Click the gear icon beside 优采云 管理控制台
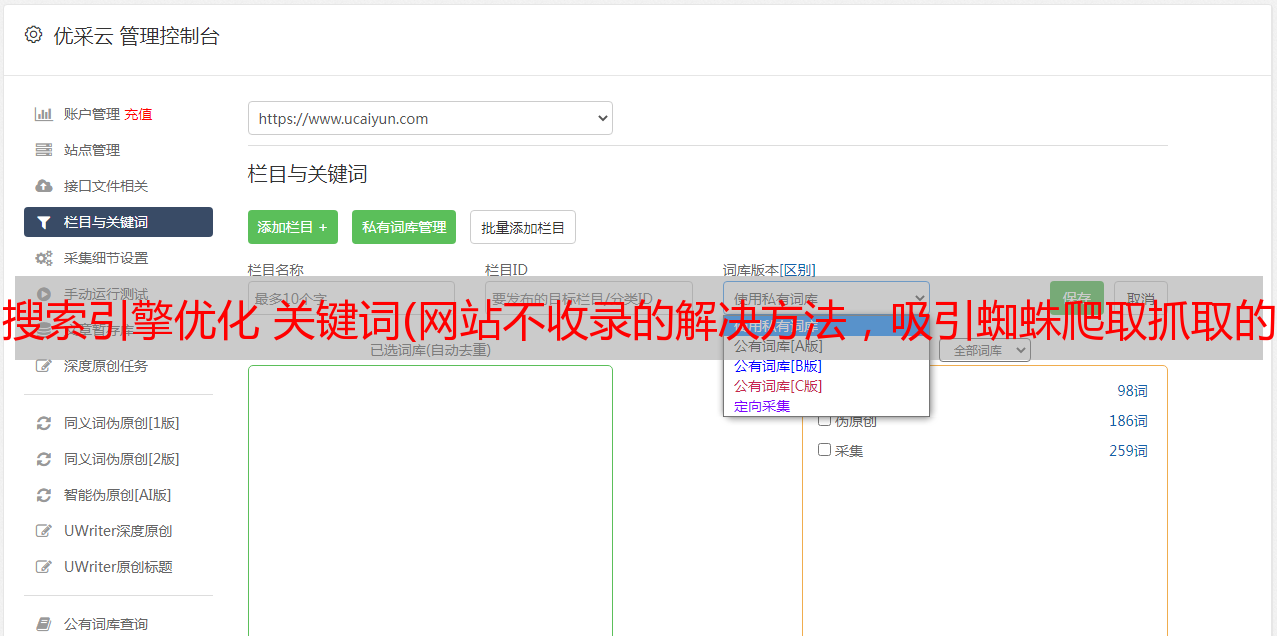The height and width of the screenshot is (636, 1277). [33, 35]
